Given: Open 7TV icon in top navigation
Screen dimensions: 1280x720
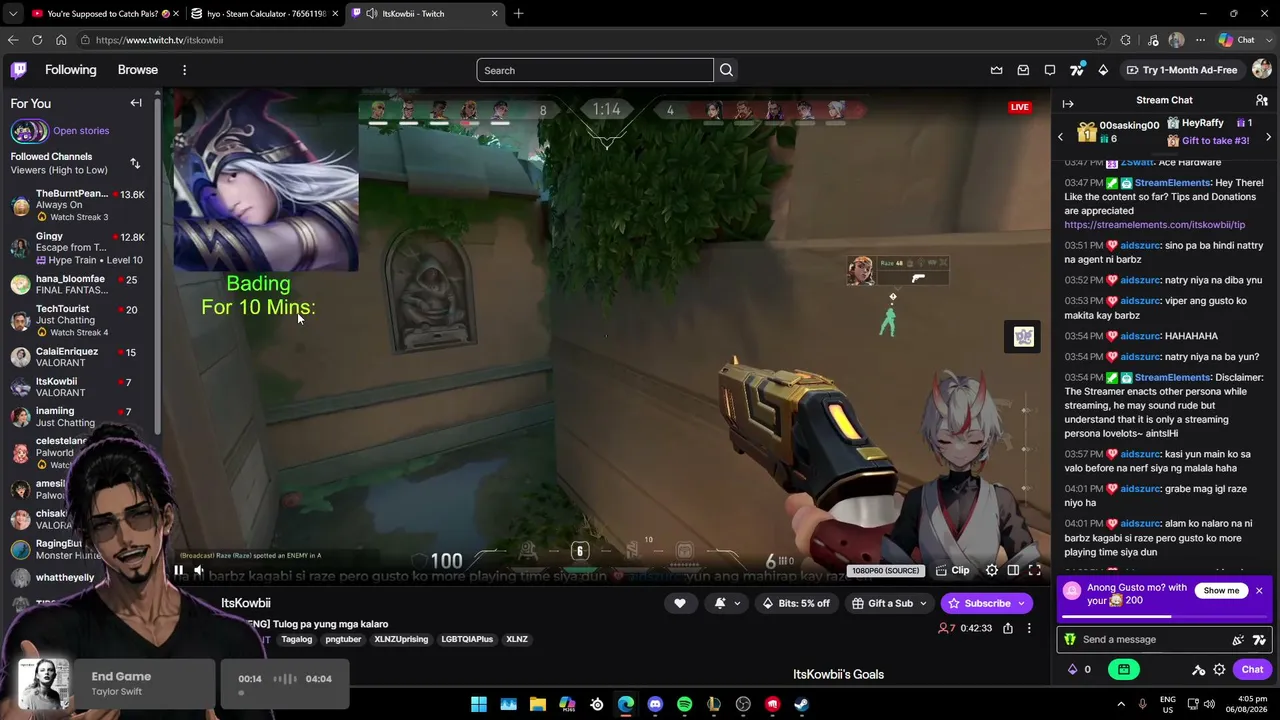Looking at the screenshot, I should pos(1077,70).
